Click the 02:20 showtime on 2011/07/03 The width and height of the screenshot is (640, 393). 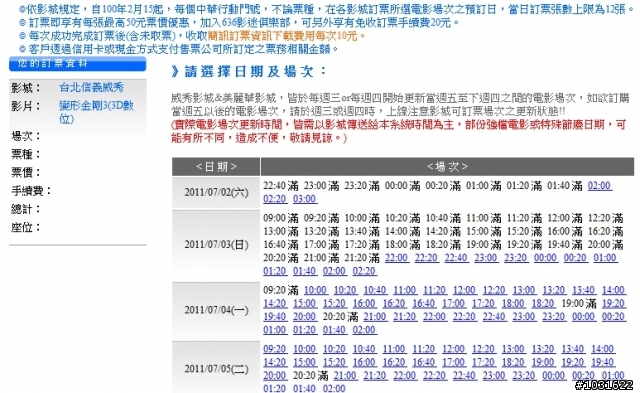coord(364,271)
